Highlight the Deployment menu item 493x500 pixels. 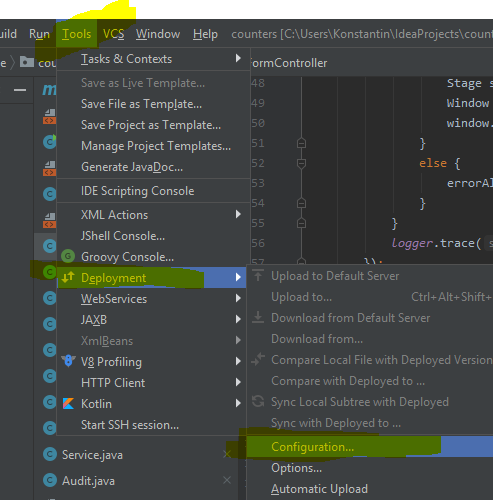pos(152,277)
